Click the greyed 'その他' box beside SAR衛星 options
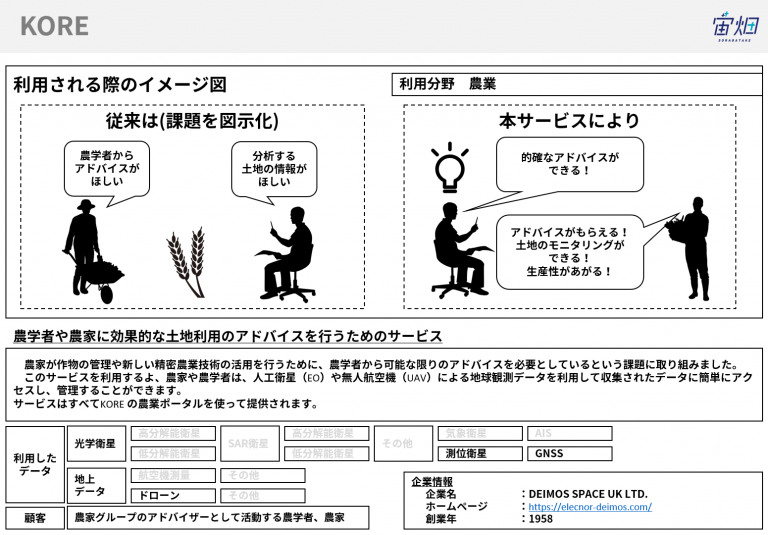This screenshot has width=768, height=535. [x=403, y=443]
